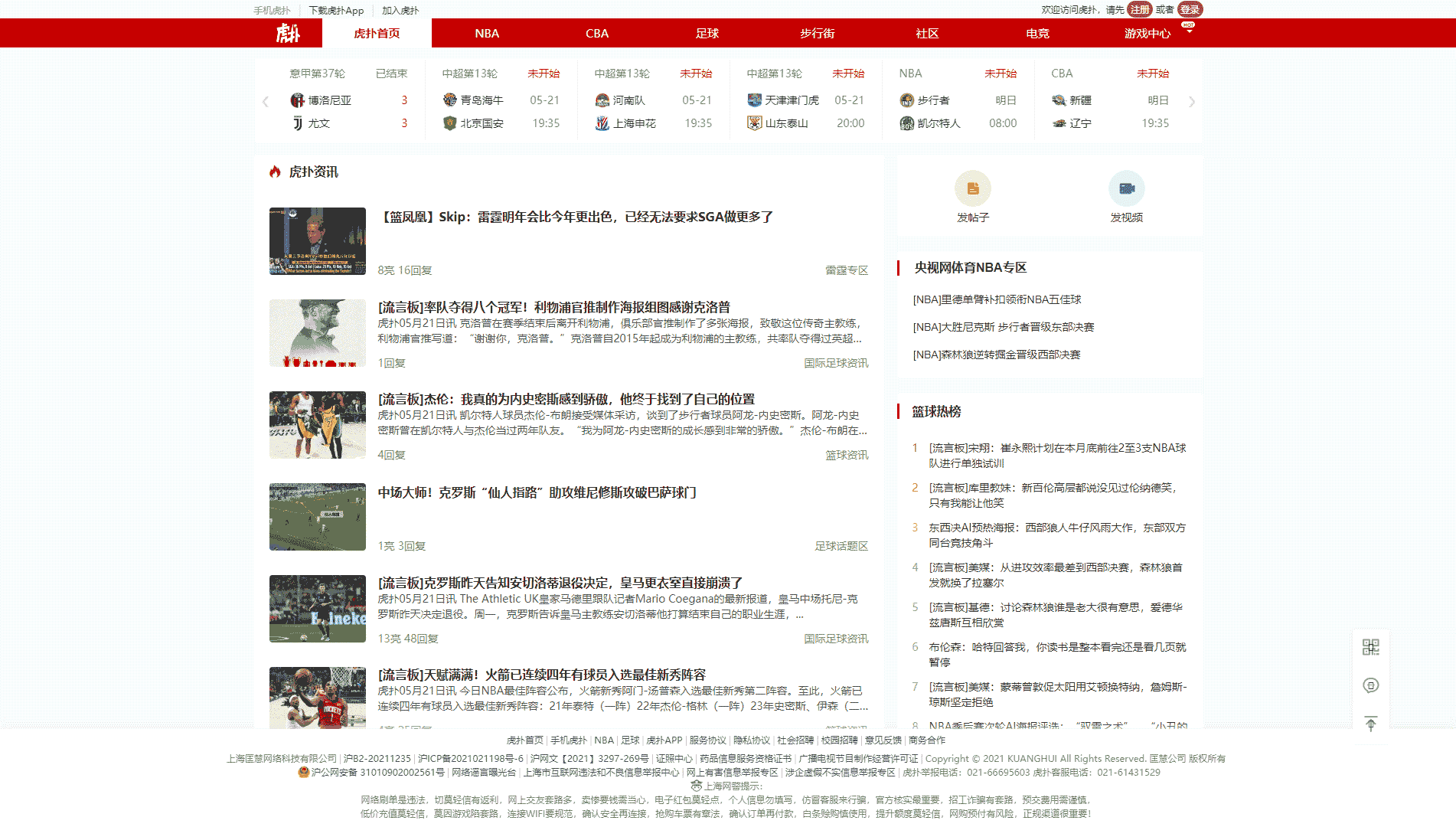Screen dimensions: 1456x827
Task: Click the 步行者 Pacers logo
Action: click(x=906, y=100)
